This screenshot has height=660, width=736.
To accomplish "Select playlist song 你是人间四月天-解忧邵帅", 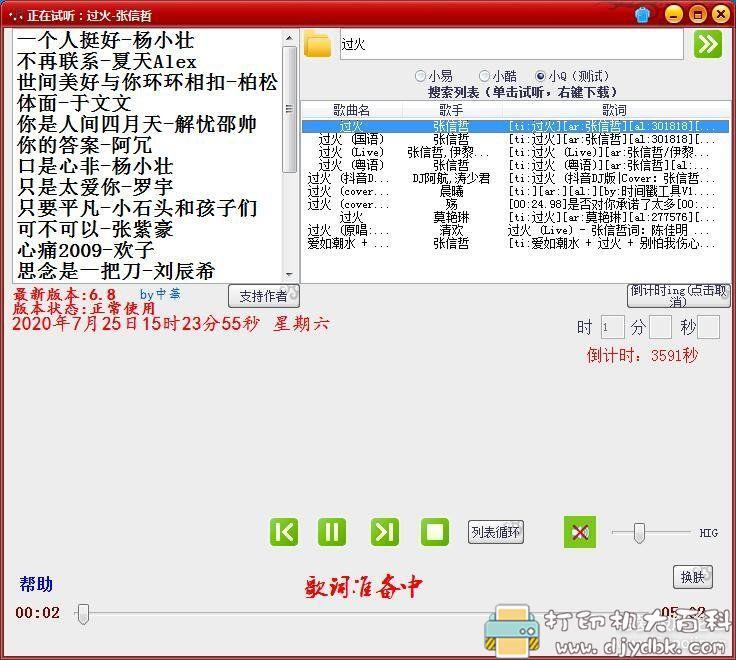I will tap(137, 124).
